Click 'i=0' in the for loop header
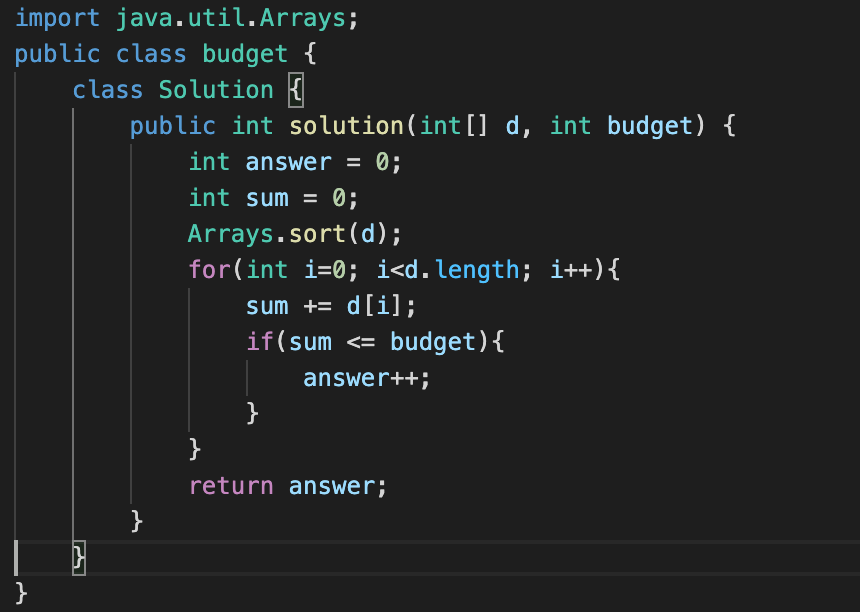The height and width of the screenshot is (612, 860). click(325, 270)
